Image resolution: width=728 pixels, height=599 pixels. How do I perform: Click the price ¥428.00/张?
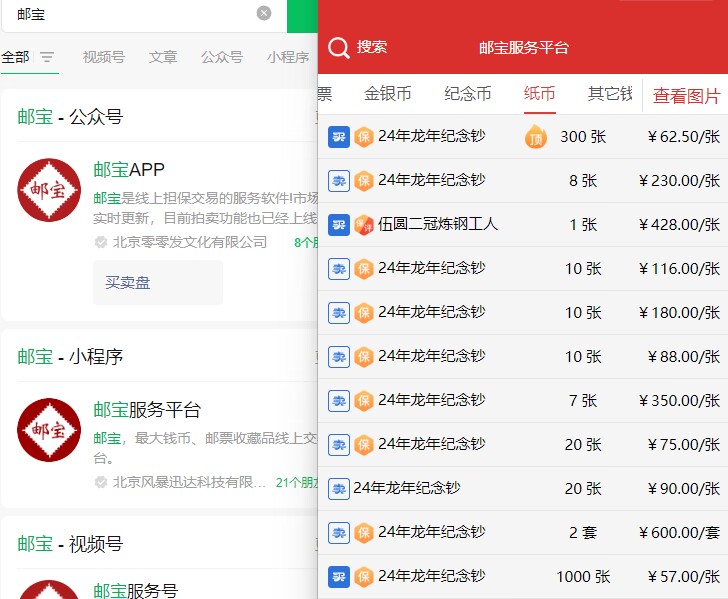(679, 225)
